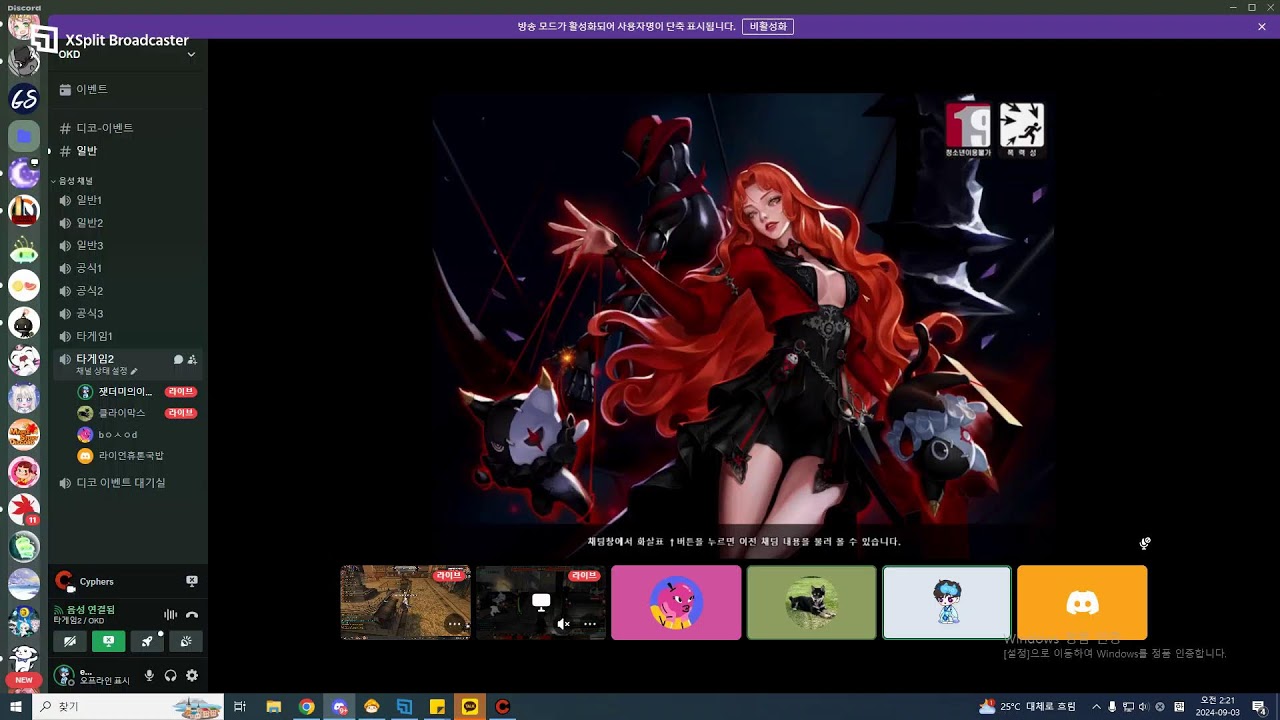Screen dimensions: 1280x720
Task: Turn on the camera
Action: [69, 641]
